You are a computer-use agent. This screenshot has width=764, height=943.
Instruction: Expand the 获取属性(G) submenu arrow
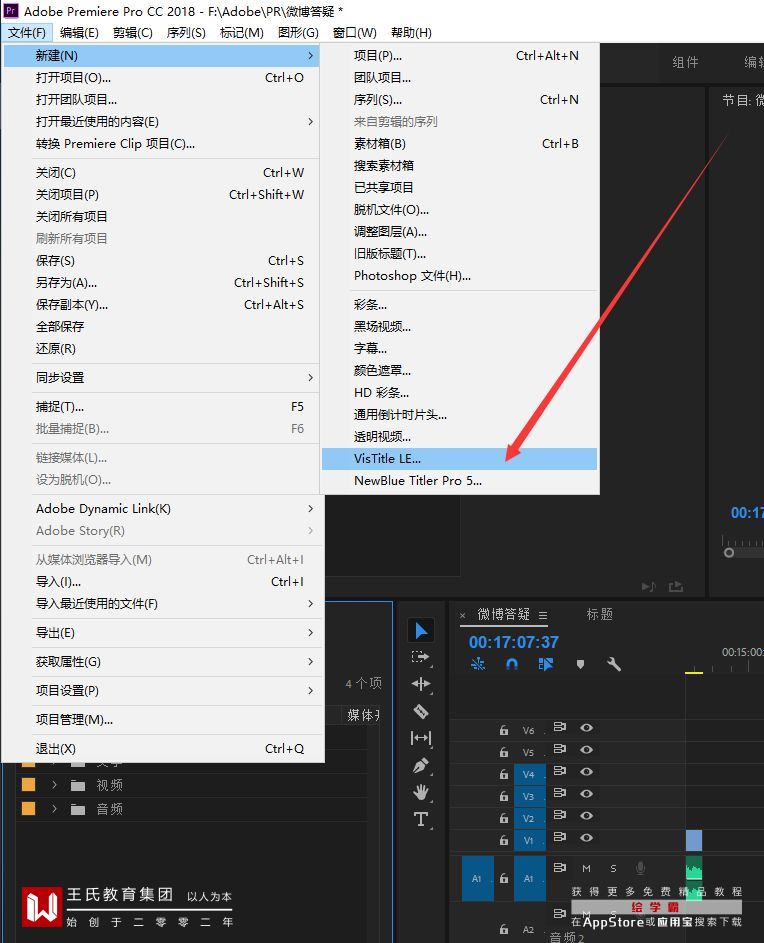pos(310,662)
